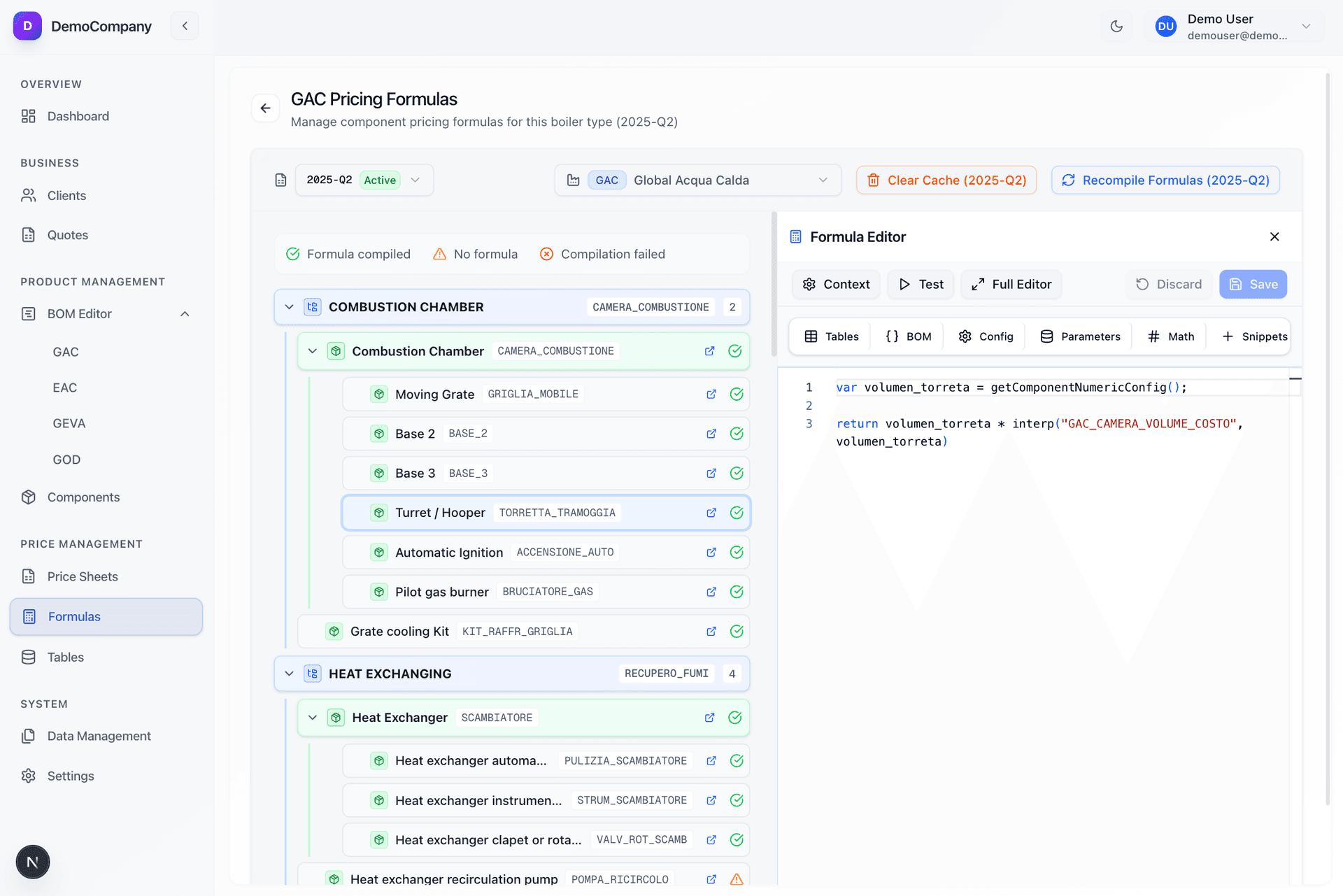Click the round N badge at bottom left

(x=33, y=862)
